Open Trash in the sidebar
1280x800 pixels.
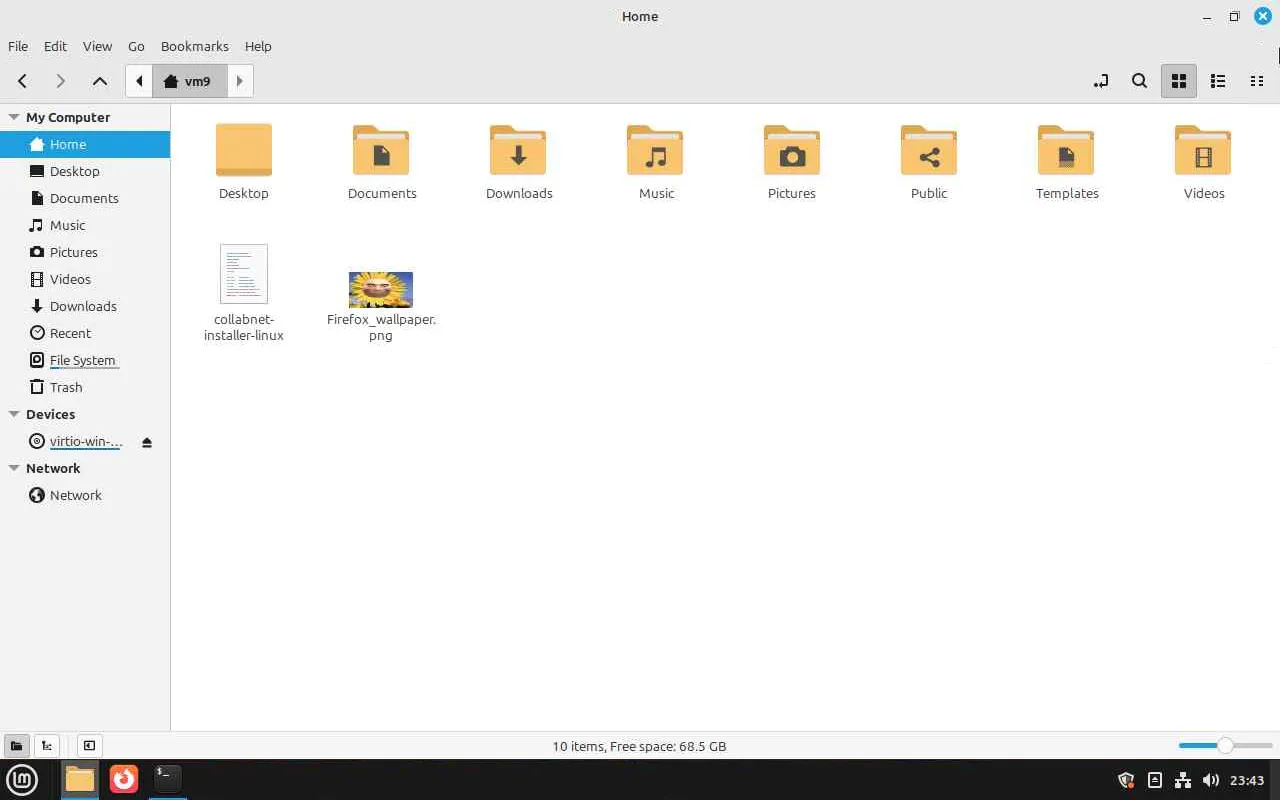(85, 387)
